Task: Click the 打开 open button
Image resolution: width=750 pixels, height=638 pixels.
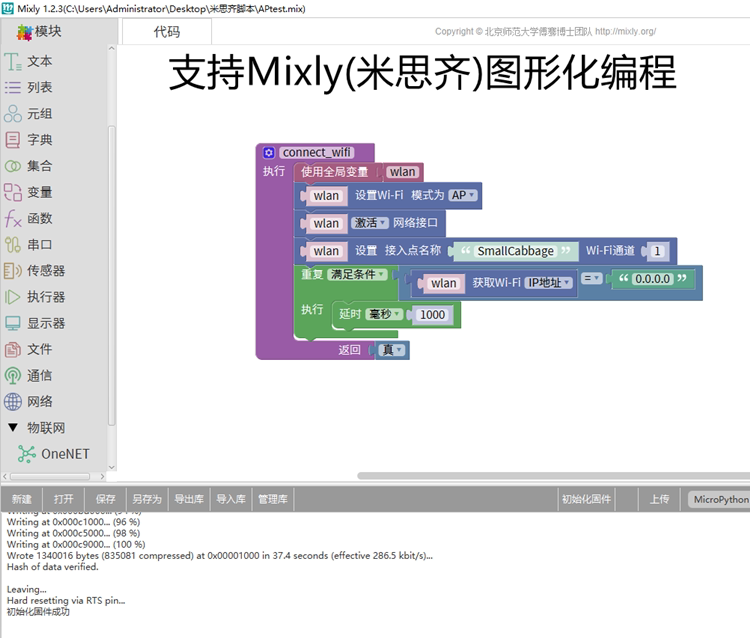Action: coord(64,499)
